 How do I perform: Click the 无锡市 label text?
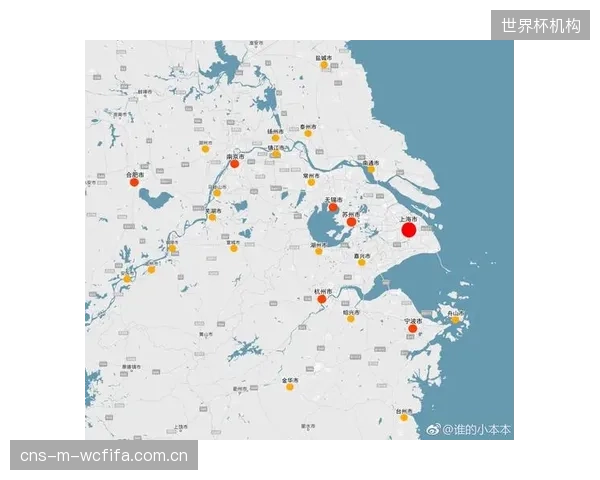click(334, 200)
